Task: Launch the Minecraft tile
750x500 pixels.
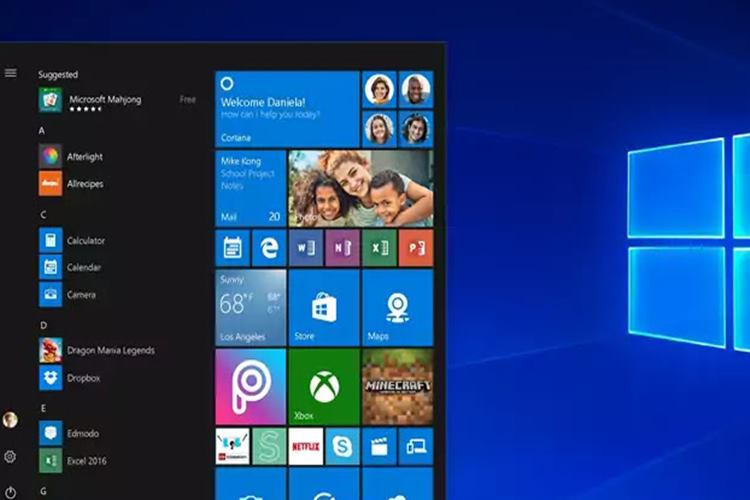Action: click(x=398, y=387)
